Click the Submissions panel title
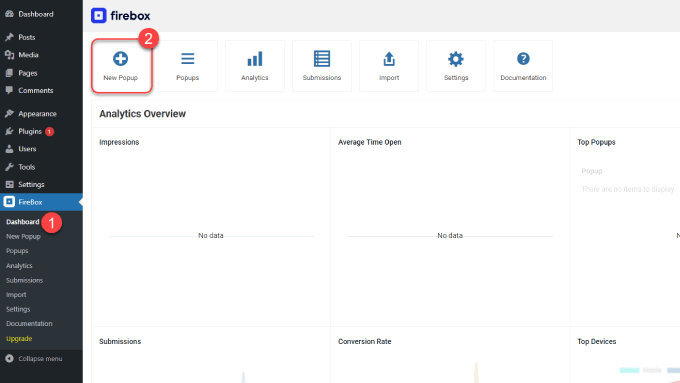 coord(120,341)
